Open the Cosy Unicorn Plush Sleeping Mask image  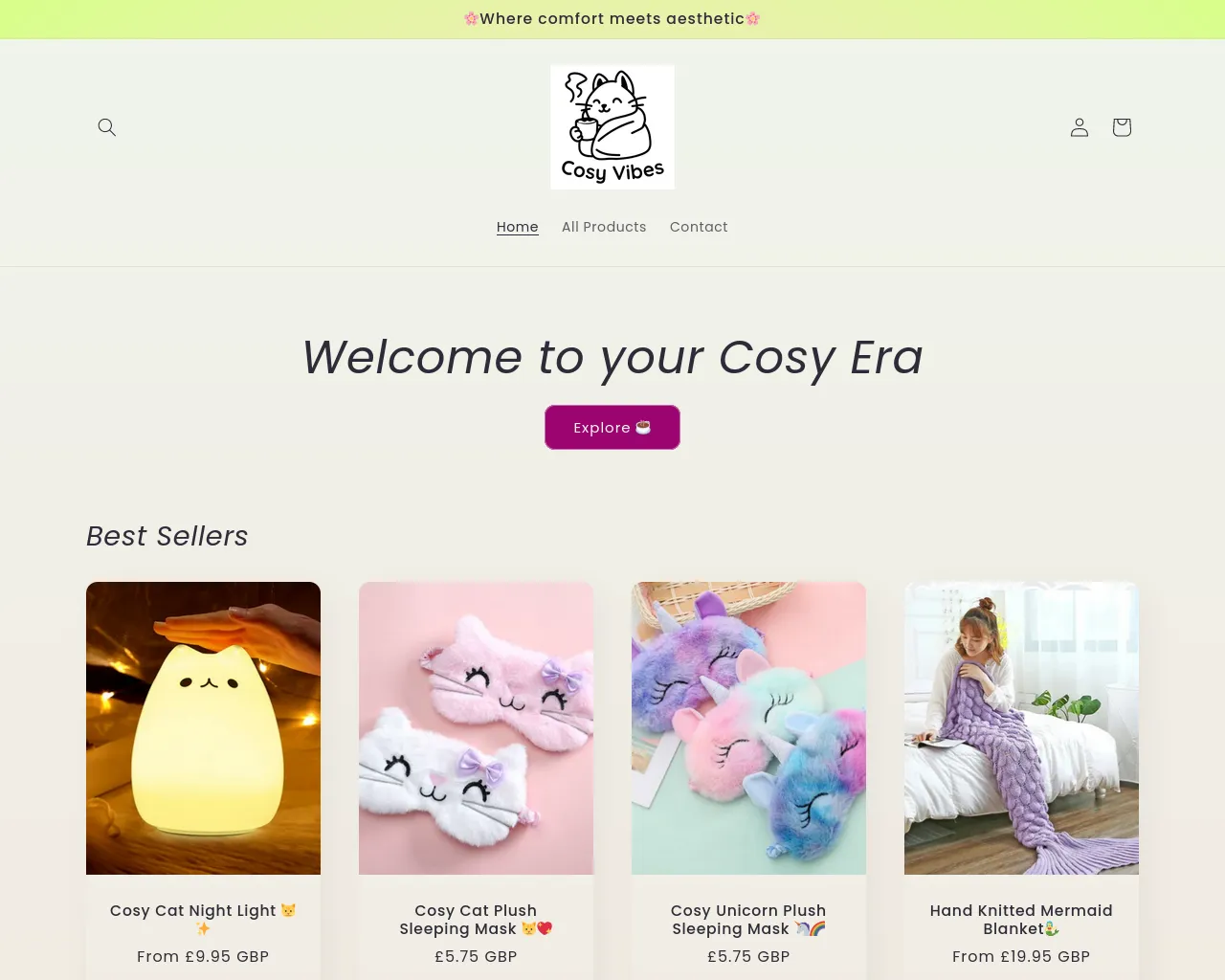tap(748, 728)
